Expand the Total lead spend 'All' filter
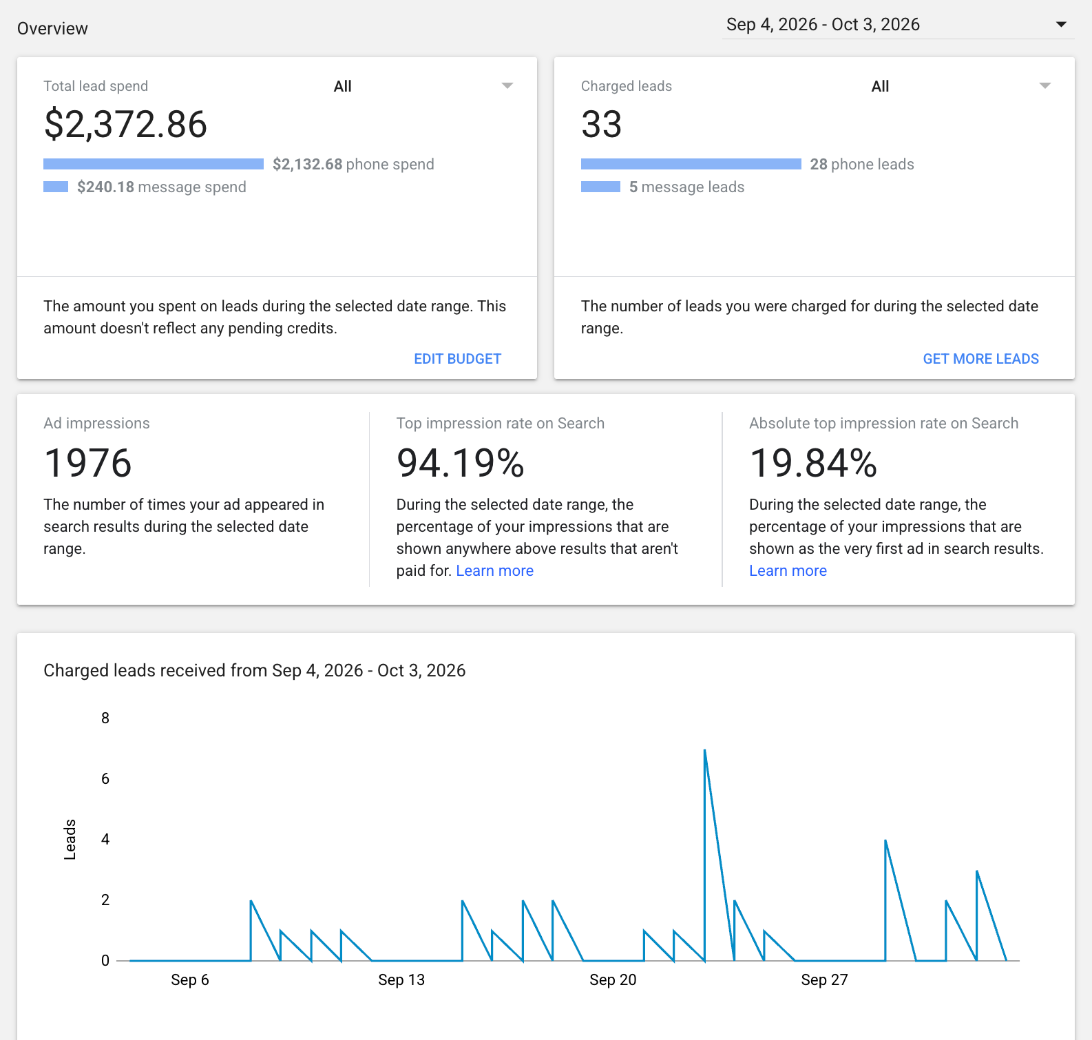Viewport: 1092px width, 1040px height. point(423,86)
